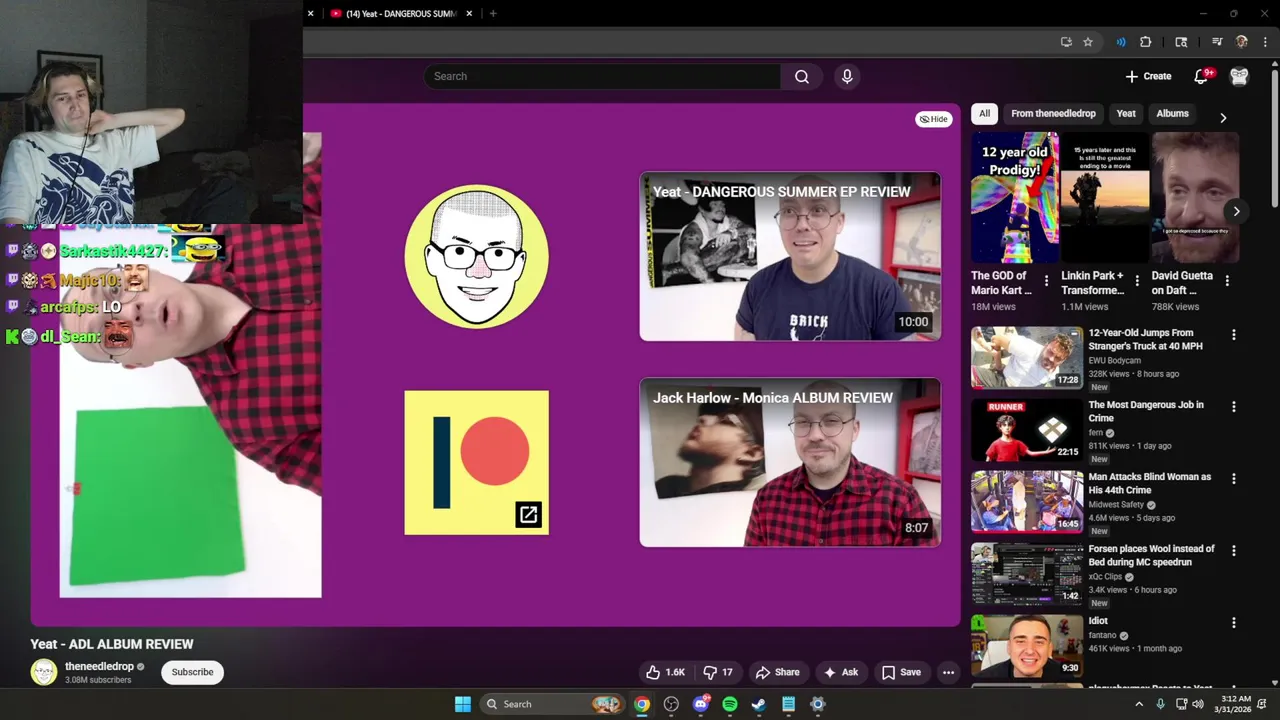The image size is (1280, 720).
Task: Open theneedledrop channel name link
Action: (99, 666)
